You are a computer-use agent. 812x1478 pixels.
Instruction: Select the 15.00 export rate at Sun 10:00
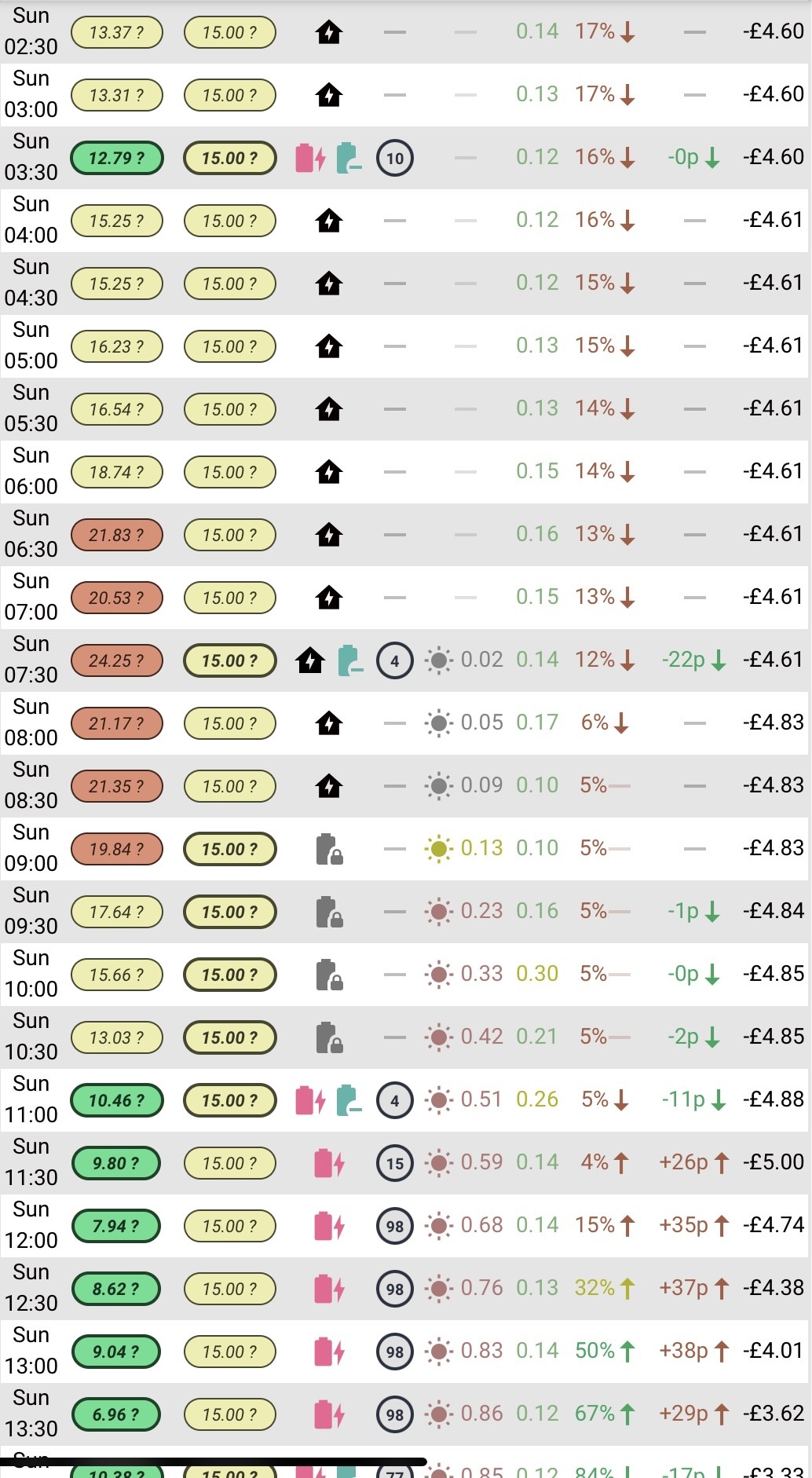(x=230, y=975)
